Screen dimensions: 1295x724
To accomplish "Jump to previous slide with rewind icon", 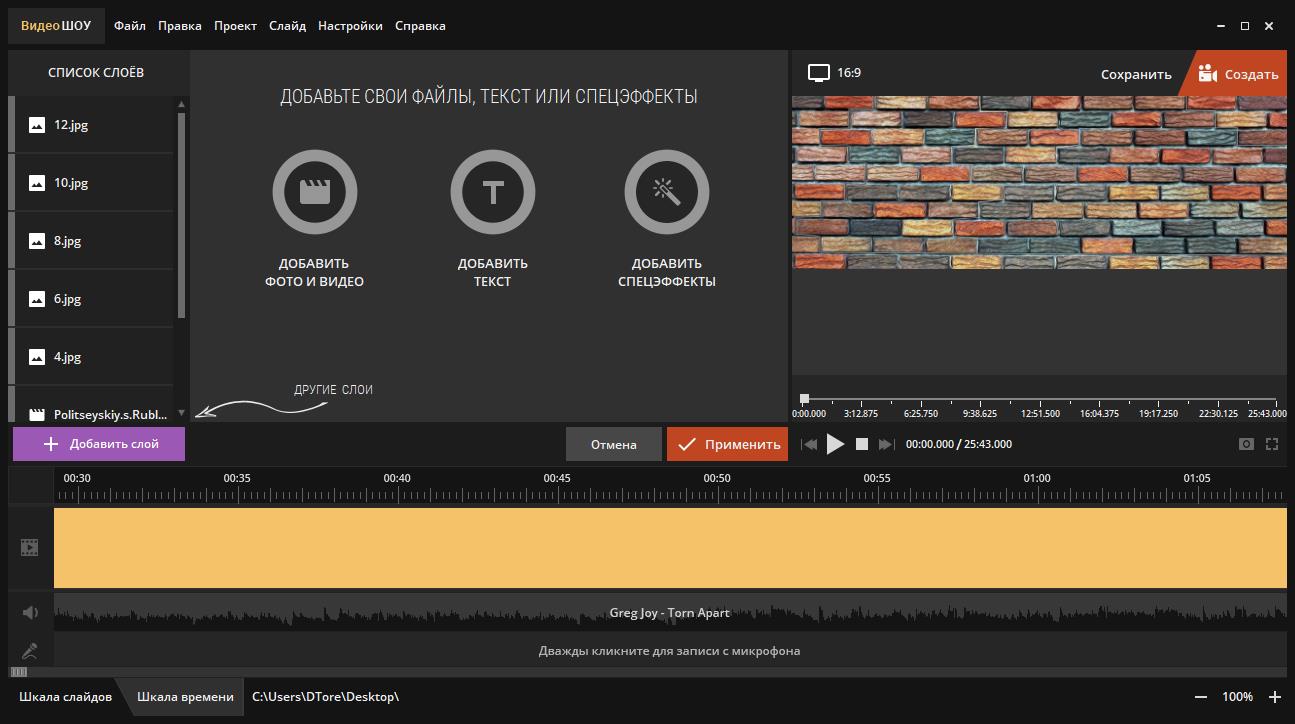I will (x=809, y=444).
